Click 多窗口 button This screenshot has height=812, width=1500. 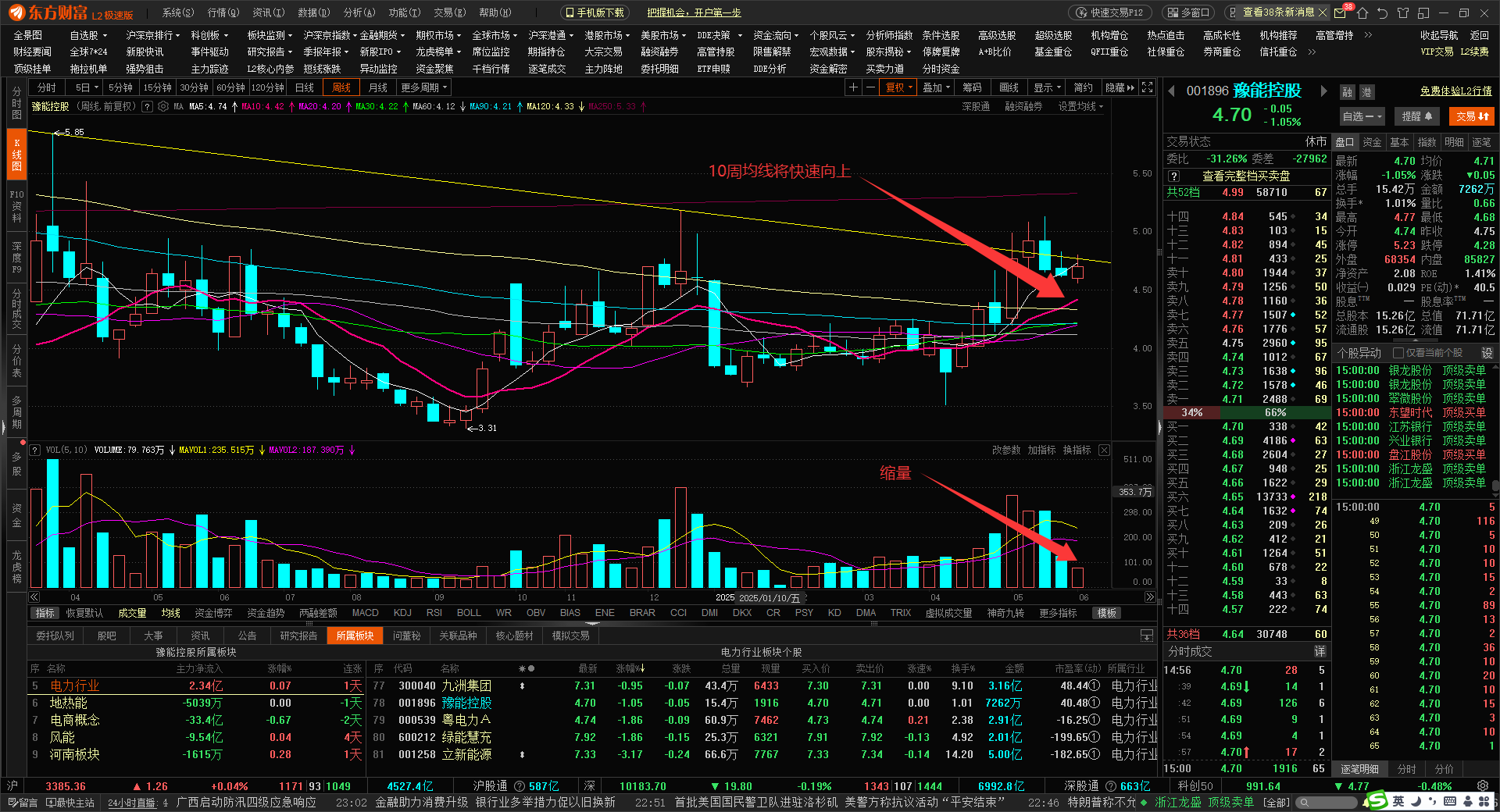[1190, 12]
